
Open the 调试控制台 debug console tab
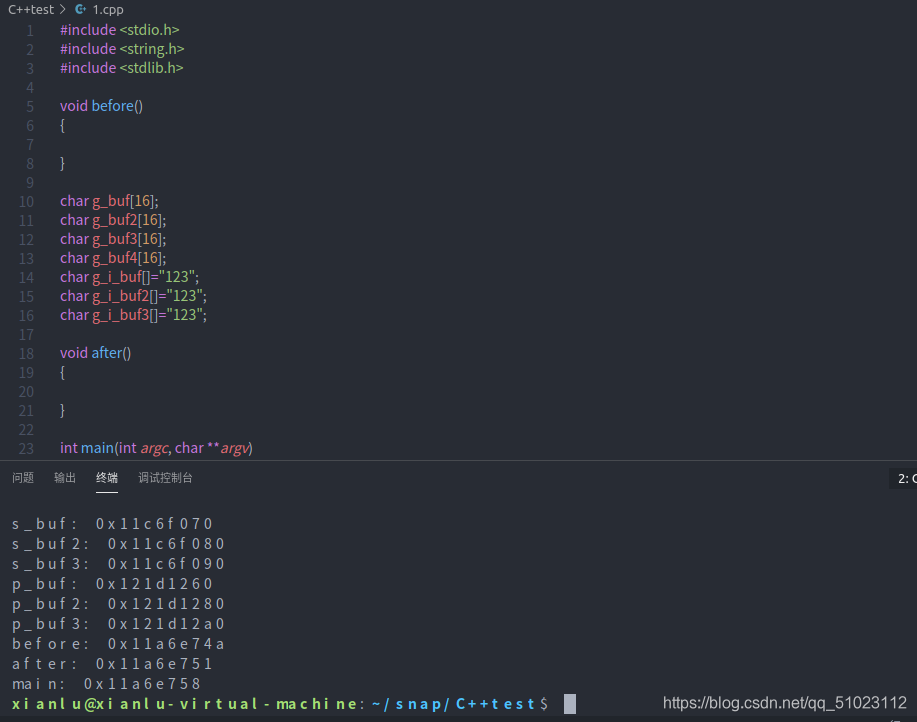166,478
